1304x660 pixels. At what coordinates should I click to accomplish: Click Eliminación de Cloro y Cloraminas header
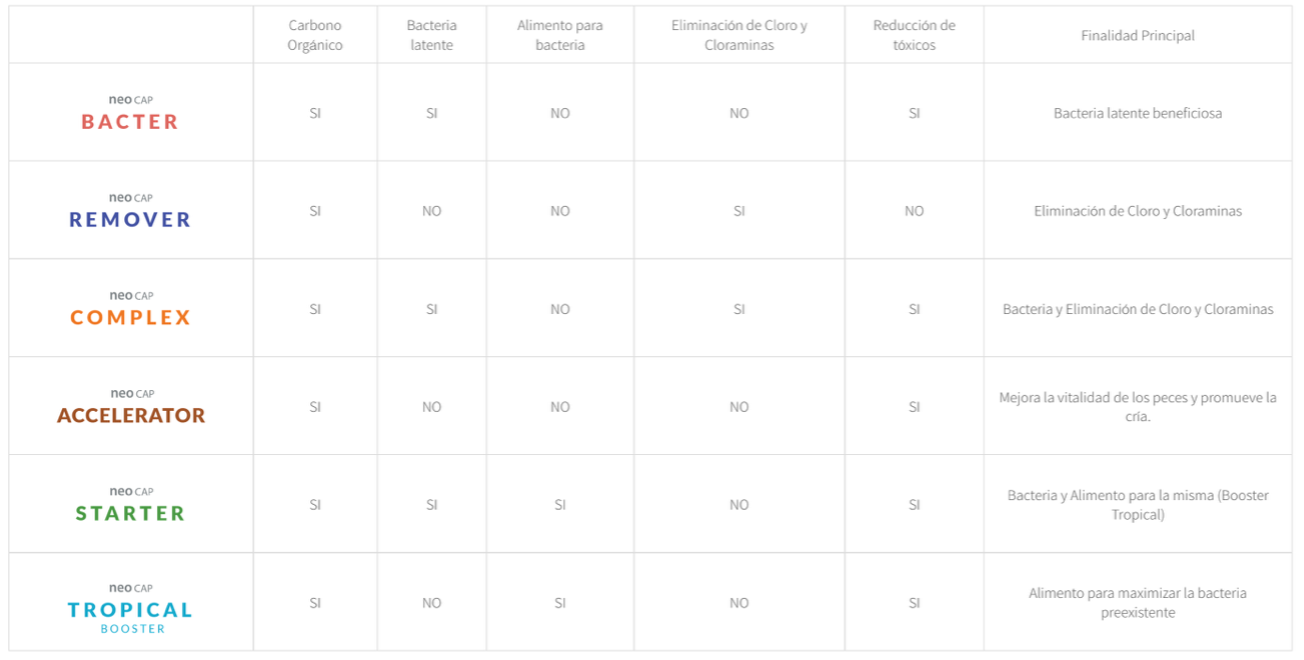[739, 35]
